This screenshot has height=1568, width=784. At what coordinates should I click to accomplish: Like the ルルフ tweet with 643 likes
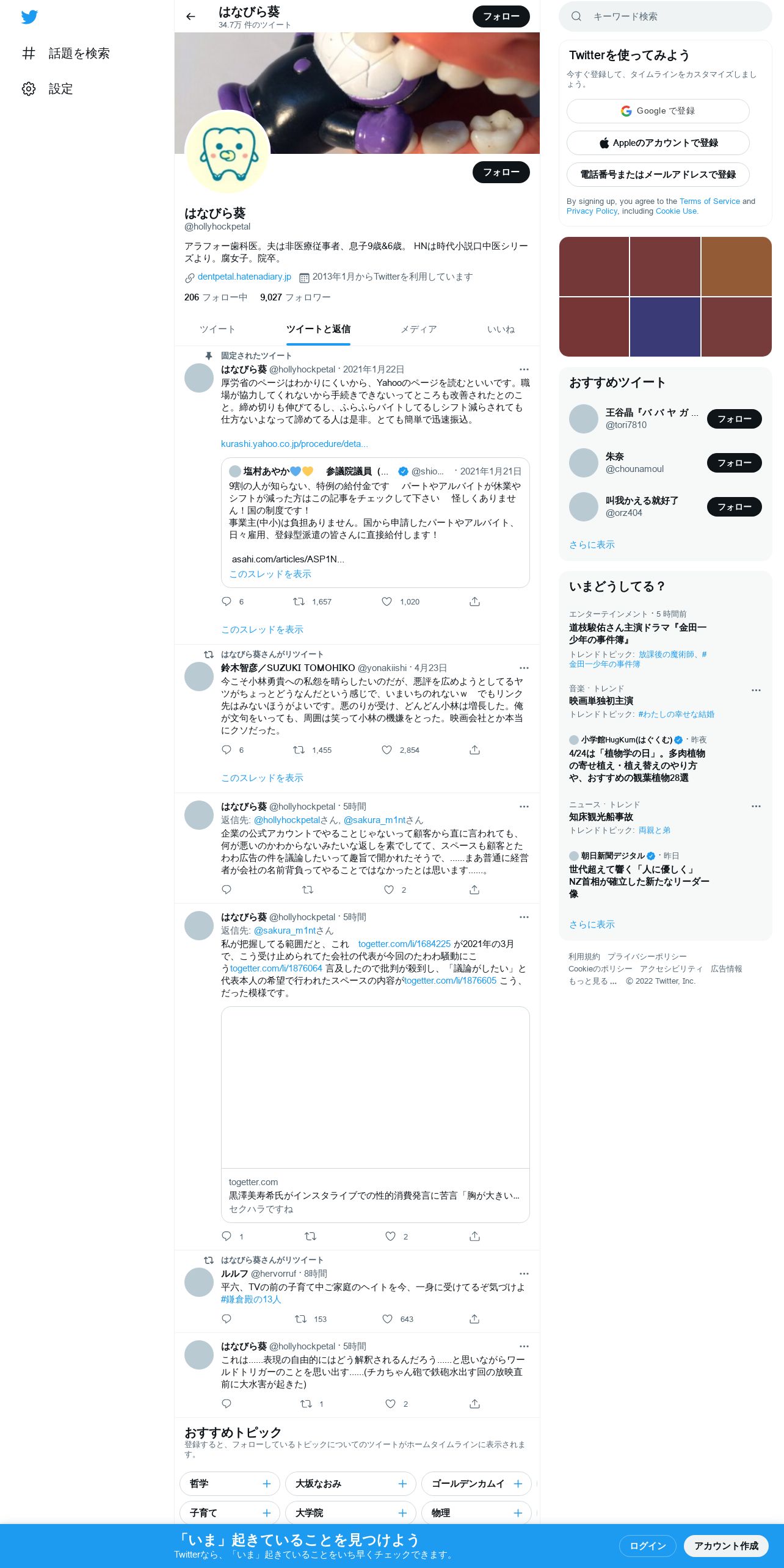(387, 1319)
